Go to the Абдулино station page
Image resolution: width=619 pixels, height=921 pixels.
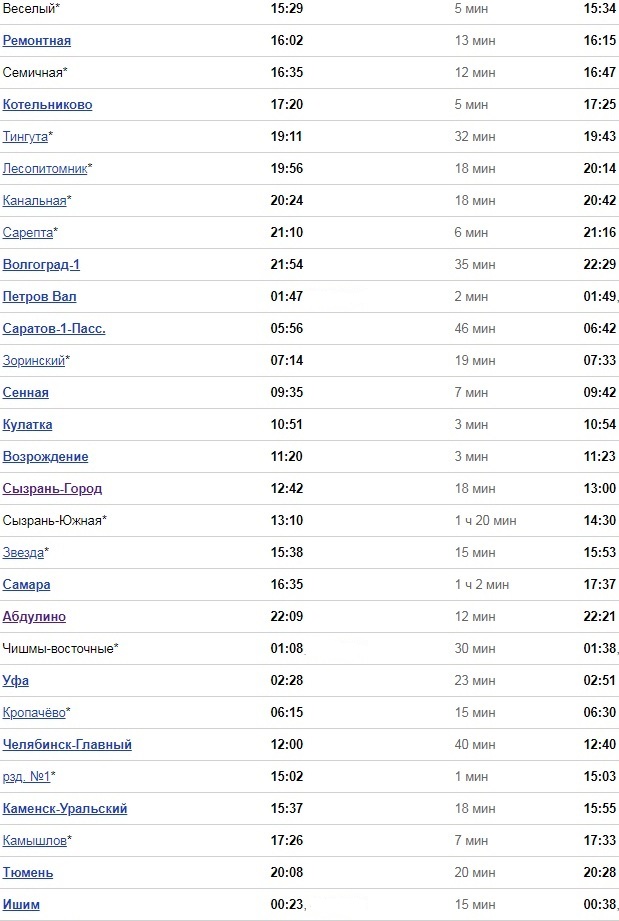tap(35, 617)
